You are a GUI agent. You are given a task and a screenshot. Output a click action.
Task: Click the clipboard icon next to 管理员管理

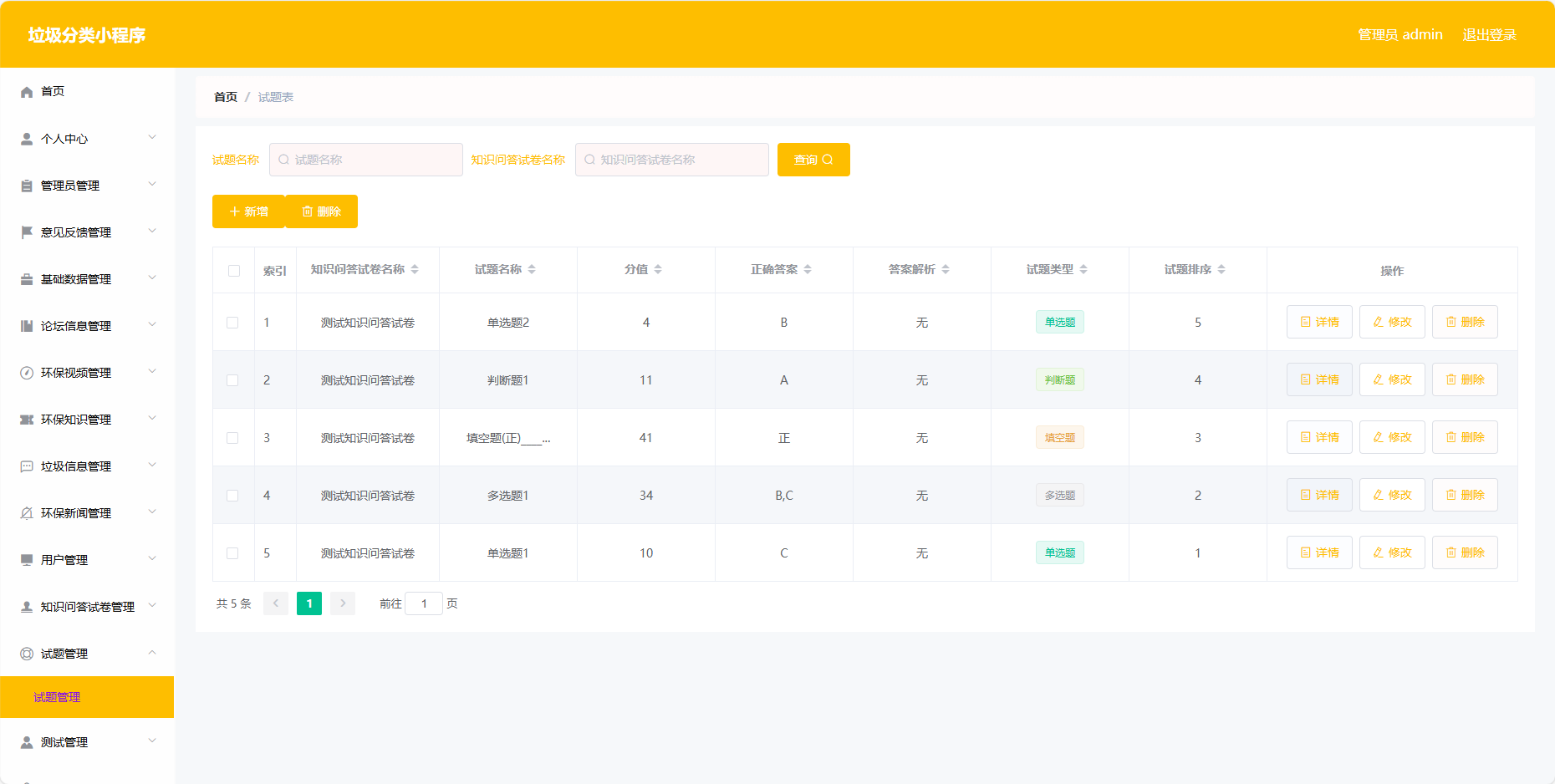[27, 186]
